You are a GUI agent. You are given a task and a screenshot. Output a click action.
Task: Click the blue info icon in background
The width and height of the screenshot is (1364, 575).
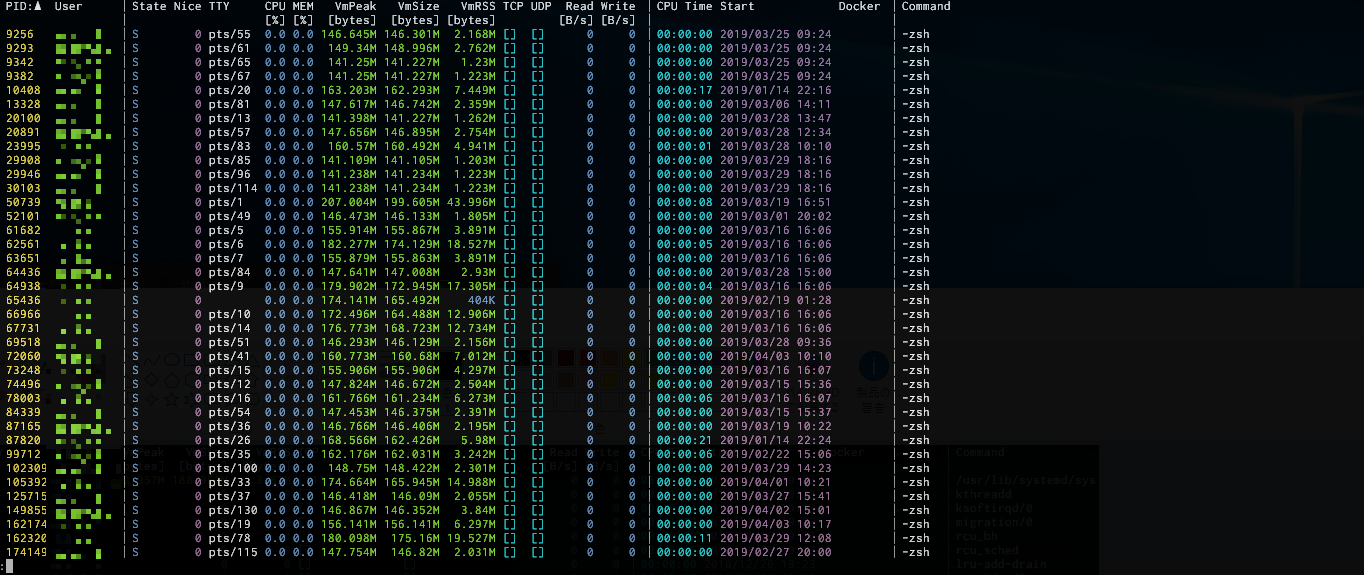coord(873,366)
